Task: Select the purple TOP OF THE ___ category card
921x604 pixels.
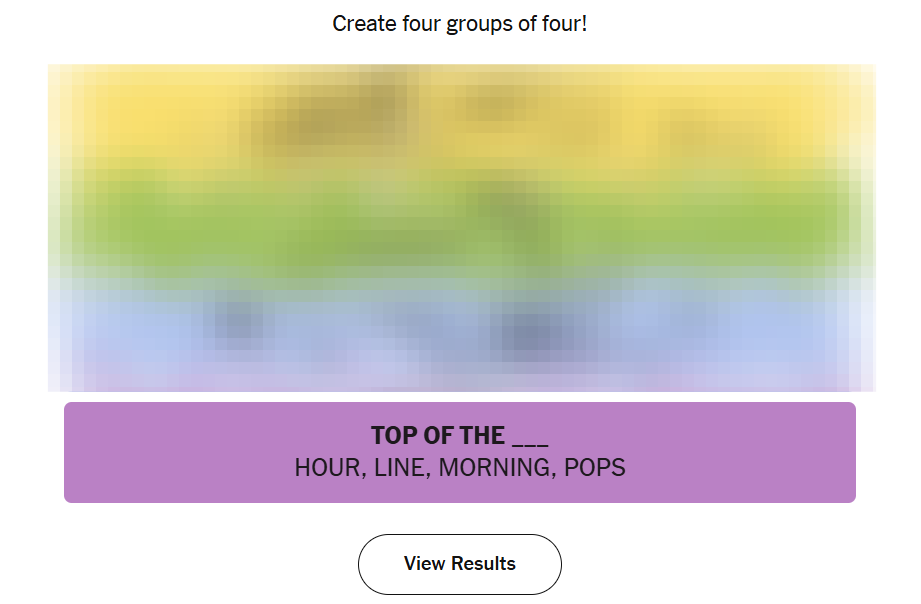Action: [x=459, y=452]
